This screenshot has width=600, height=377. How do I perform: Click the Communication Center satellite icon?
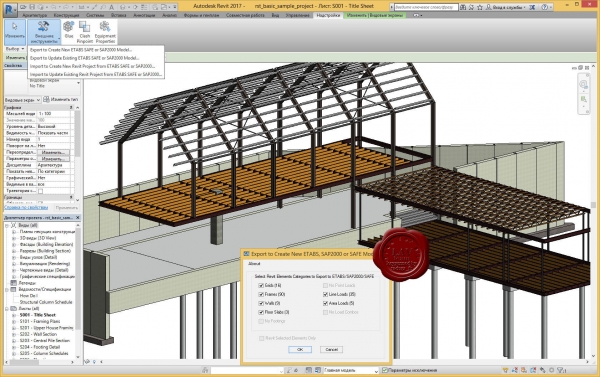click(x=471, y=7)
